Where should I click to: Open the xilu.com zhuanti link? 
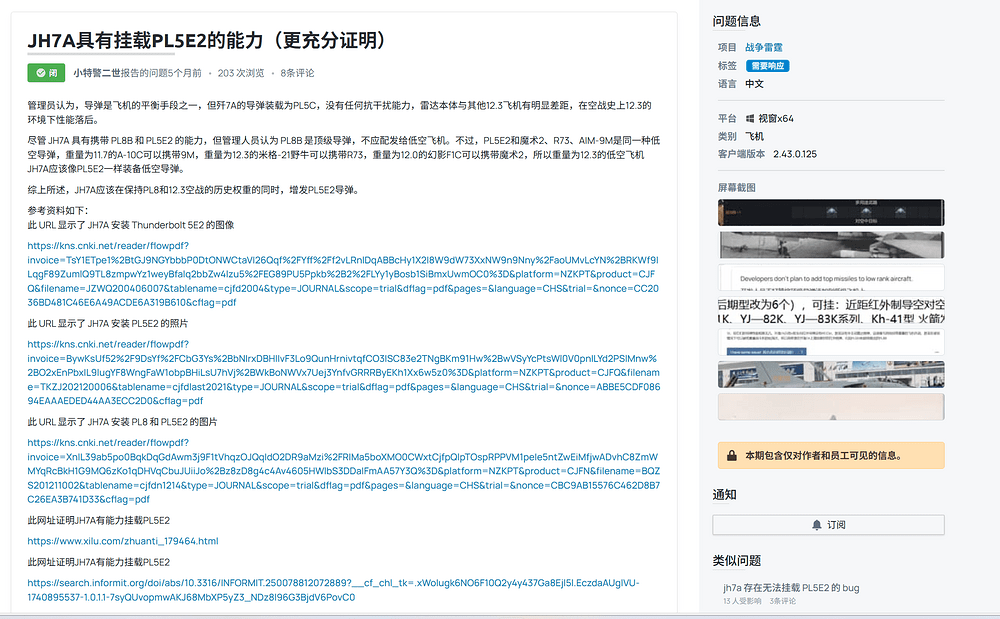(123, 541)
